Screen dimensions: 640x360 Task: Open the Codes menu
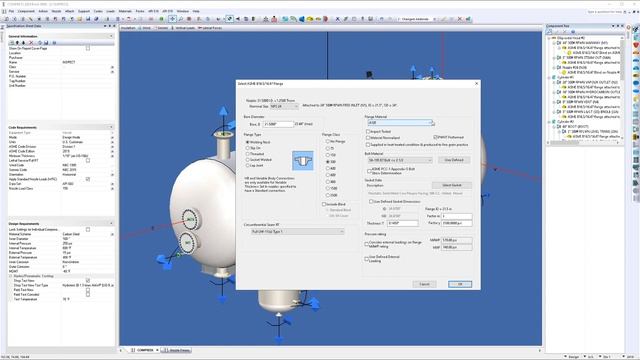click(x=98, y=11)
